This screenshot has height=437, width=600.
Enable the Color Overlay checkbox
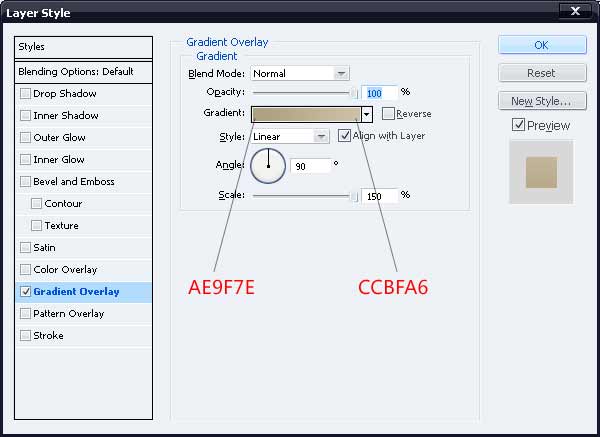tap(25, 269)
